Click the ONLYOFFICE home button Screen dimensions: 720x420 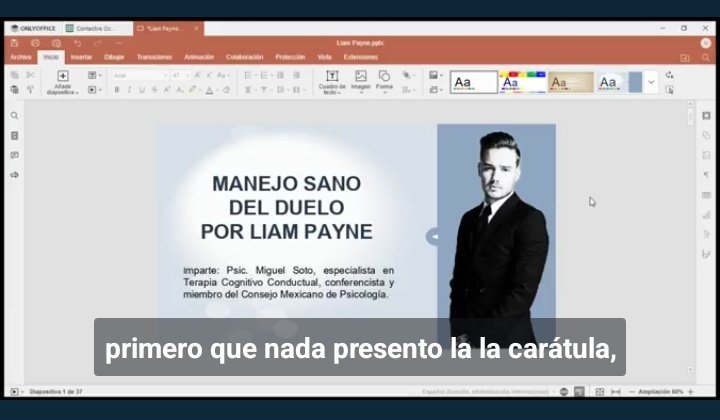[33, 28]
